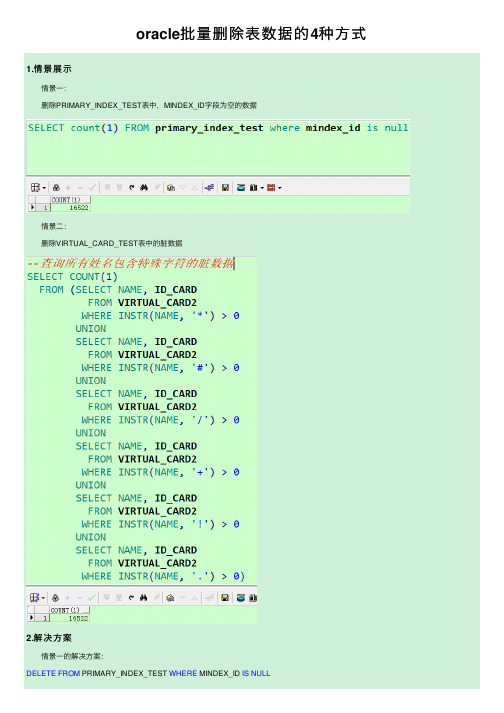Viewport: 504px width, 713px height.
Task: Click heading '1.情景展示'
Action: pyautogui.click(x=49, y=69)
